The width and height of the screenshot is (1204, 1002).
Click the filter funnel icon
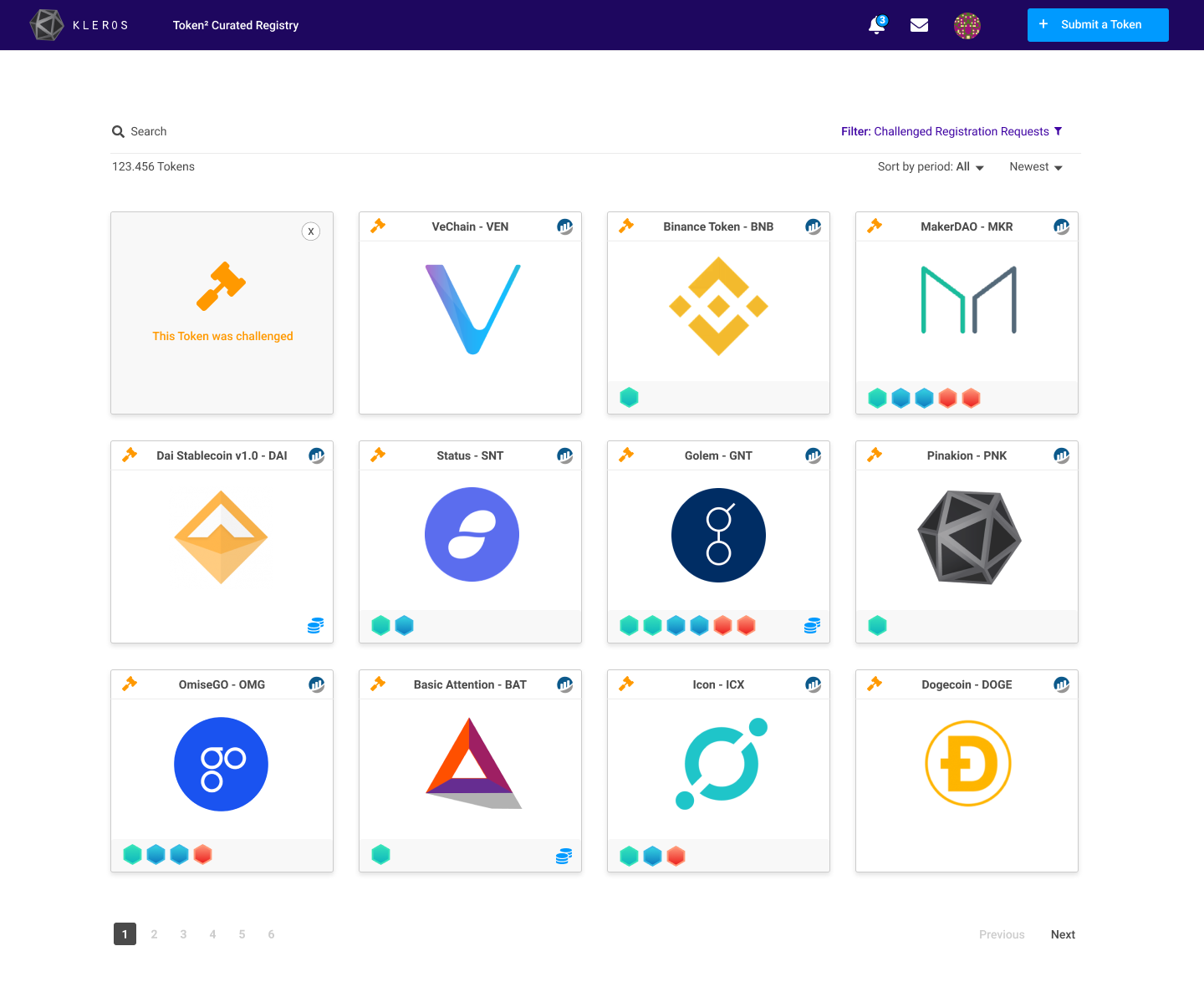[1058, 131]
